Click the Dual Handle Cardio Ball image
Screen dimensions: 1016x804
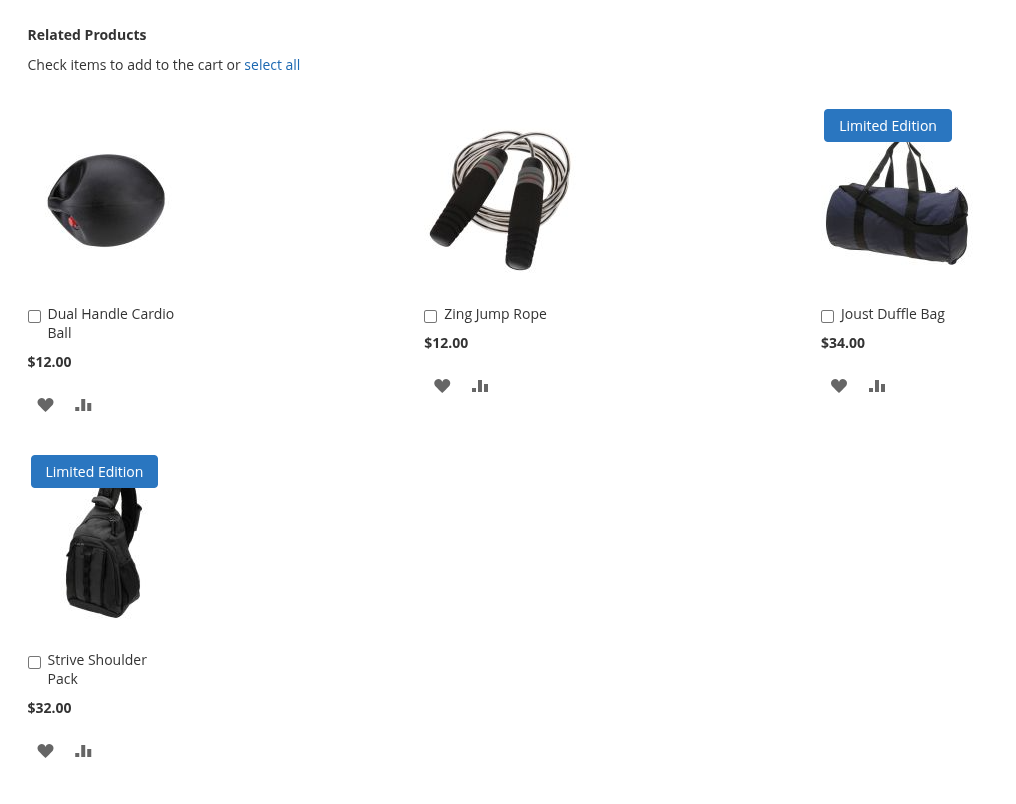(106, 200)
